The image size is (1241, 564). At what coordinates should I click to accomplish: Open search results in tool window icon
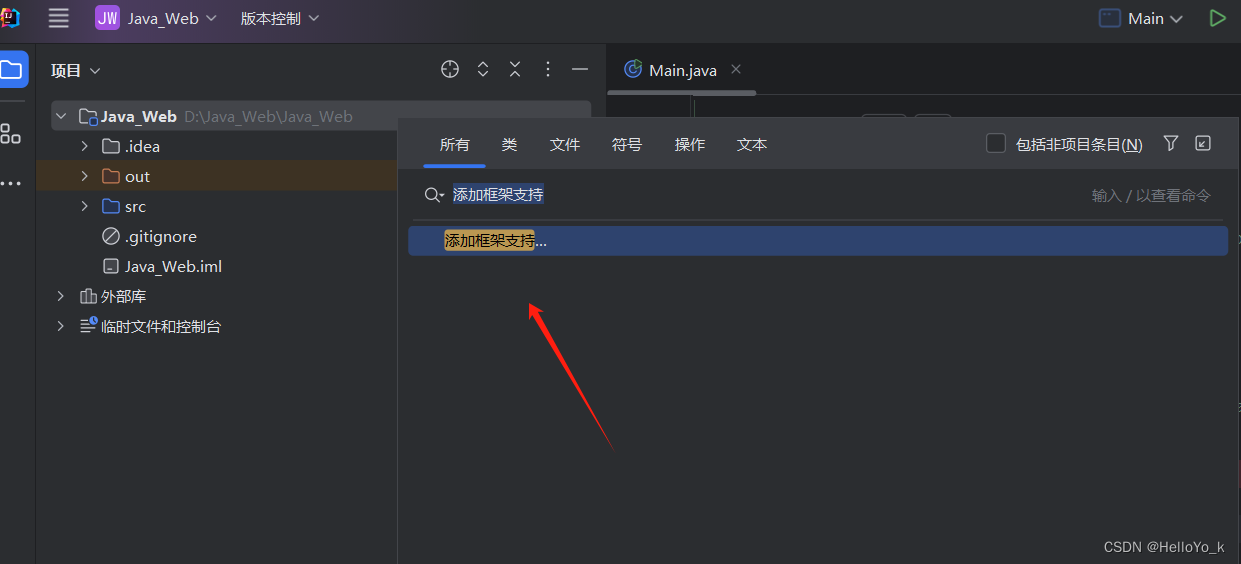pos(1203,143)
